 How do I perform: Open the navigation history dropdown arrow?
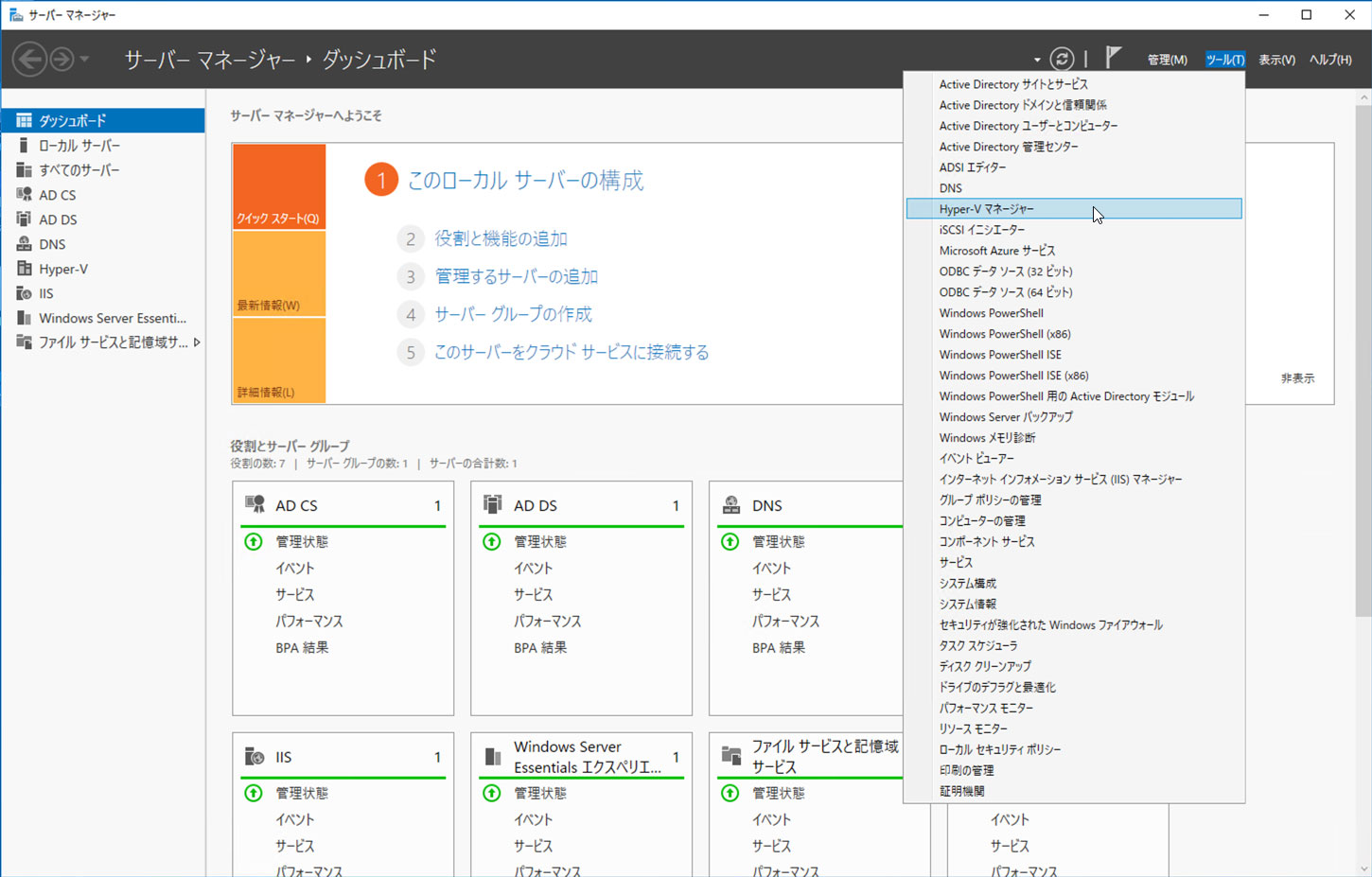coord(84,60)
